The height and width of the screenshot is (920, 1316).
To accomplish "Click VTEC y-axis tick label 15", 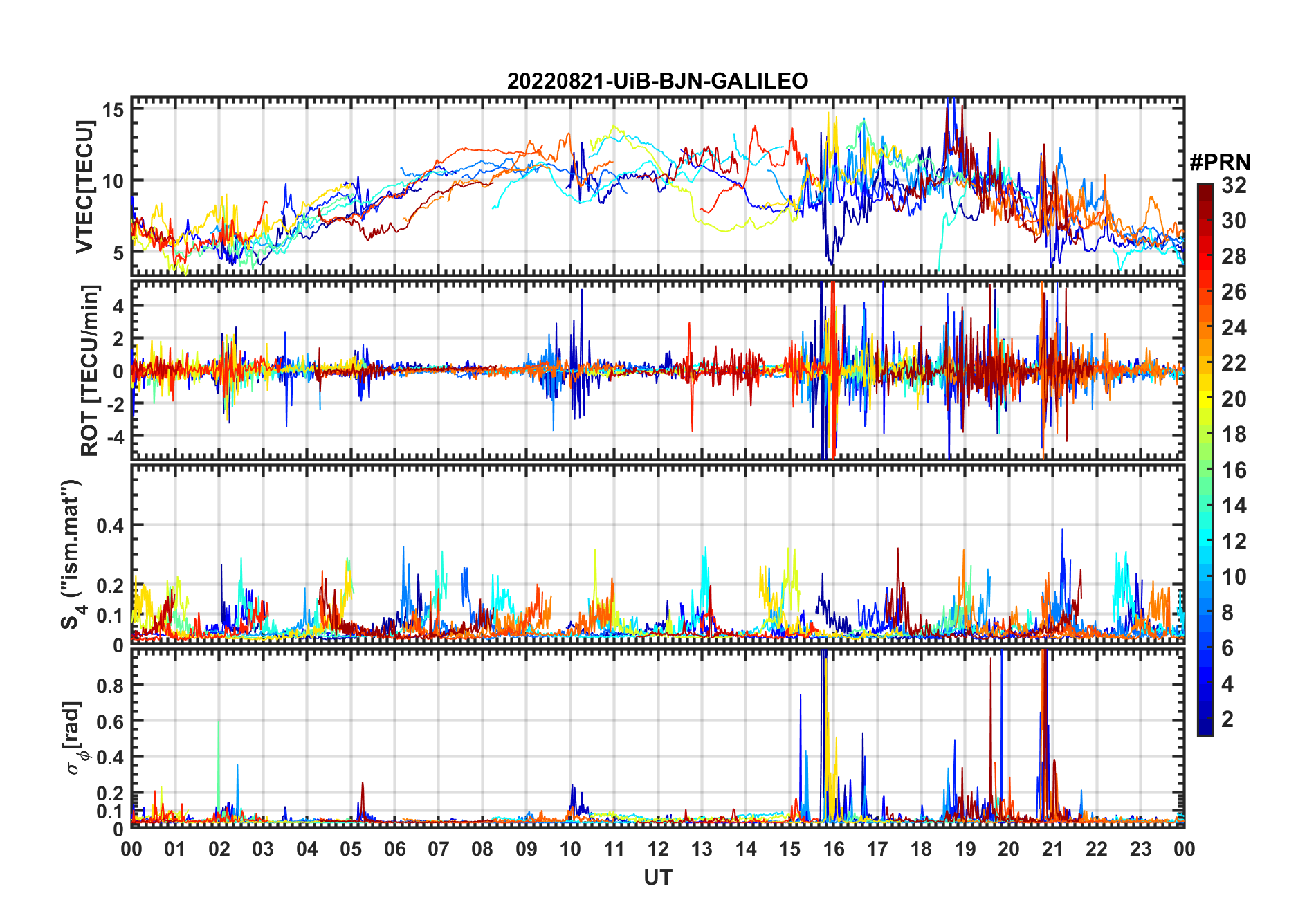I will 114,109.
